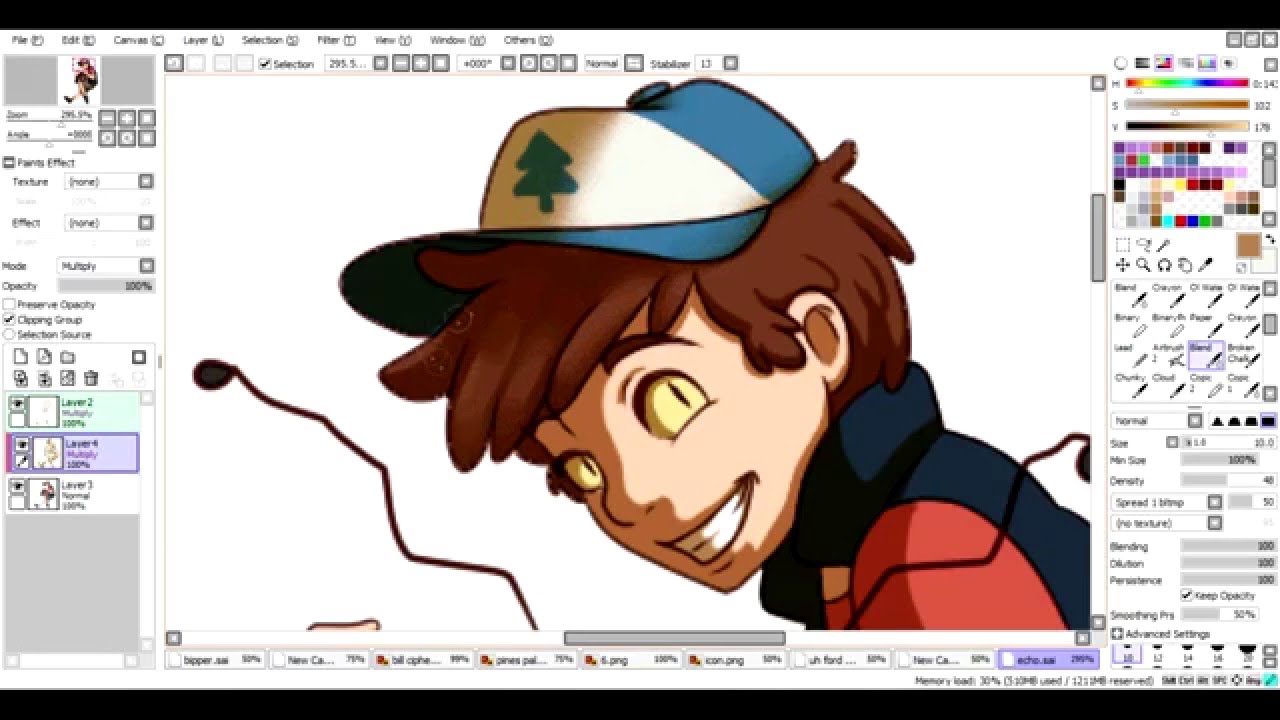Adjust the brush Density slider

click(1228, 481)
